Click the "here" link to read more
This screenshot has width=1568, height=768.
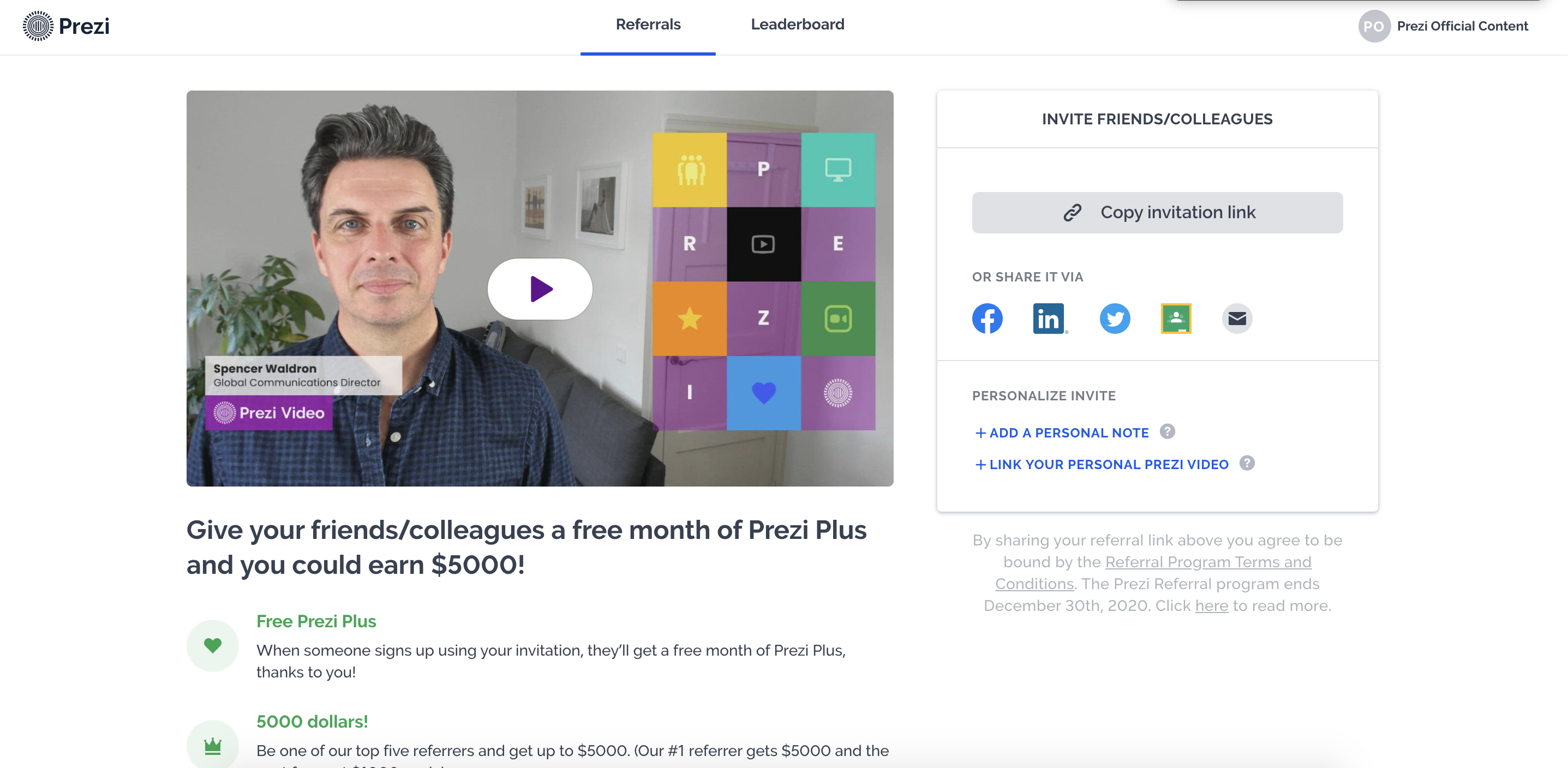[x=1211, y=605]
